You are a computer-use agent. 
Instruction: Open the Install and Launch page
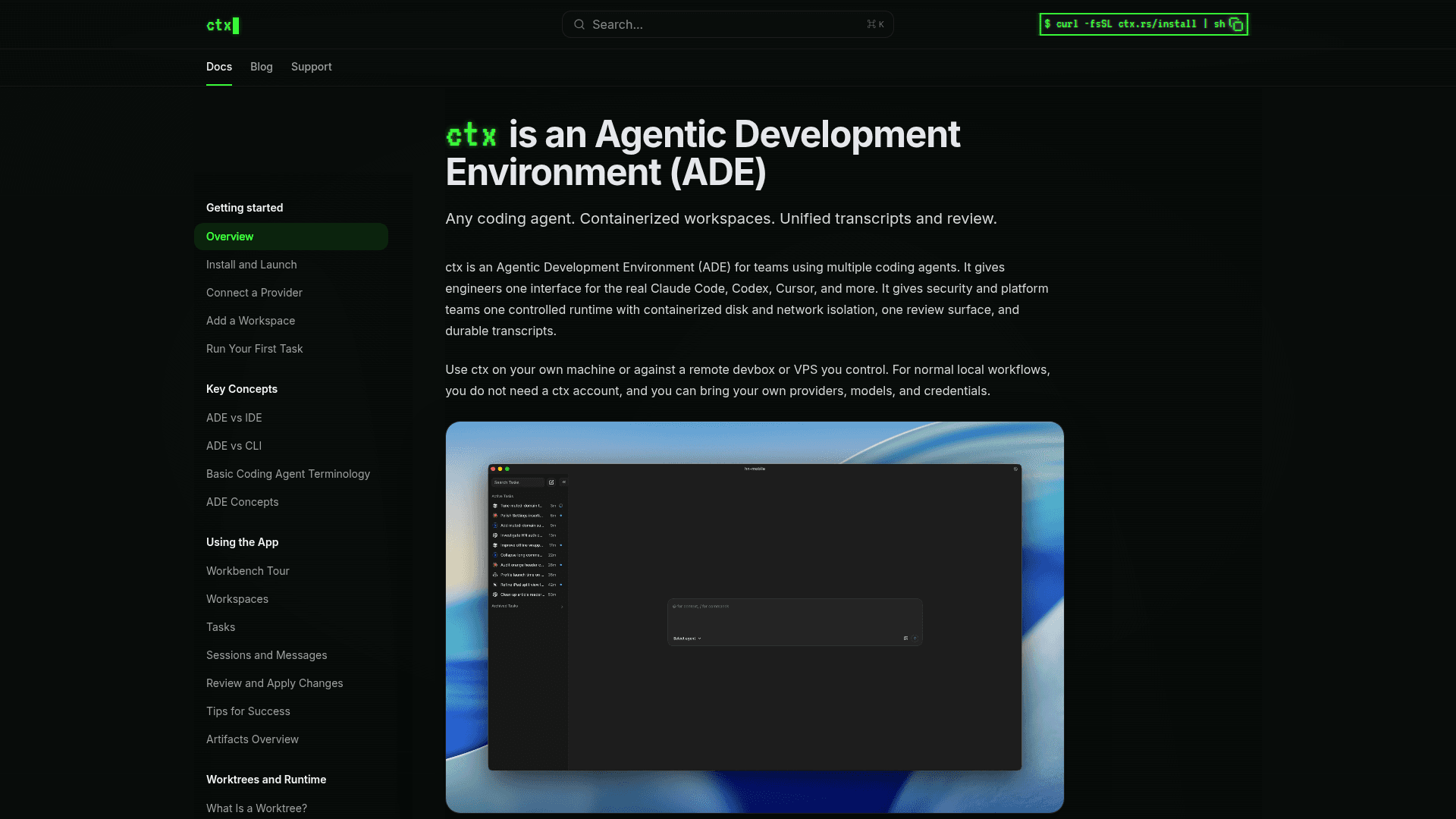[x=251, y=265]
